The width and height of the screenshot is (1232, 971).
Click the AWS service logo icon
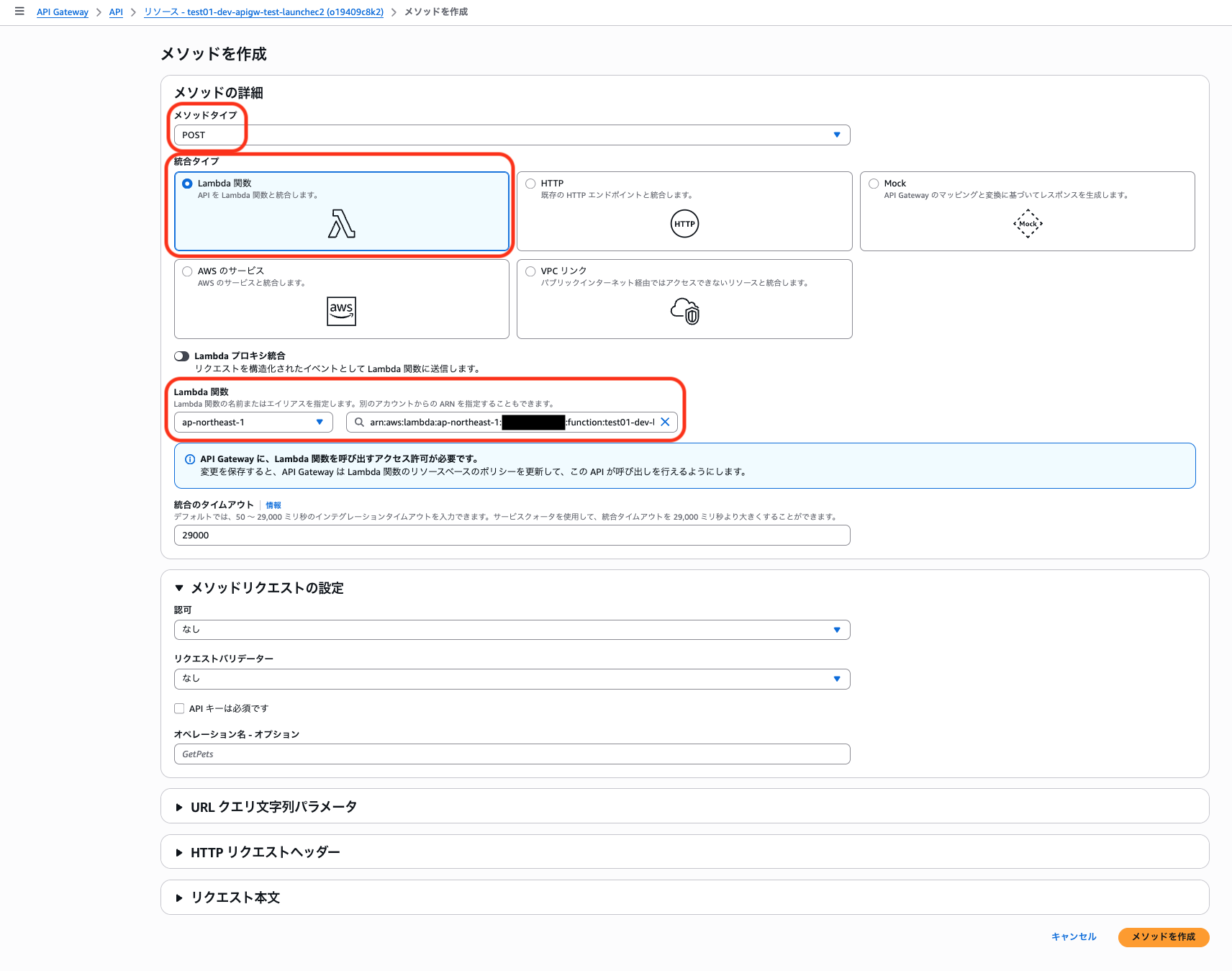[342, 311]
